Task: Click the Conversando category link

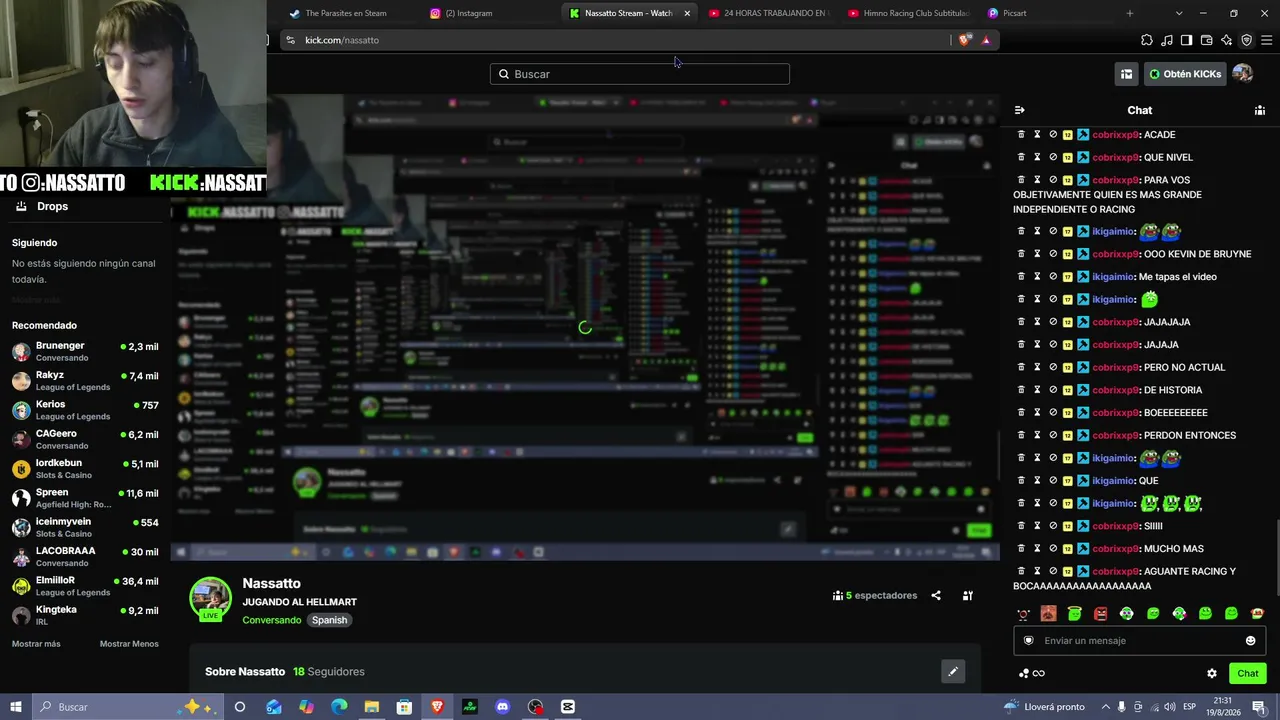Action: [x=272, y=620]
